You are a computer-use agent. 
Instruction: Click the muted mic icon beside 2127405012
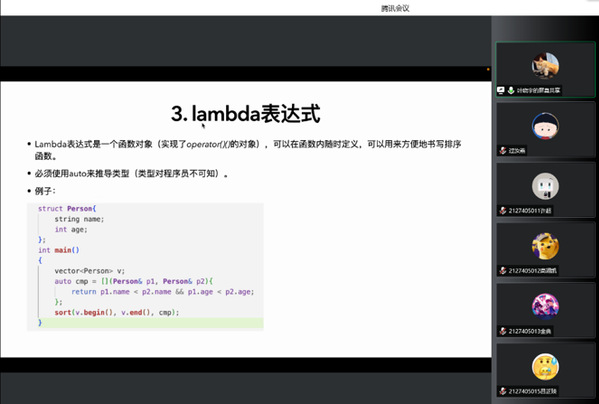click(503, 271)
